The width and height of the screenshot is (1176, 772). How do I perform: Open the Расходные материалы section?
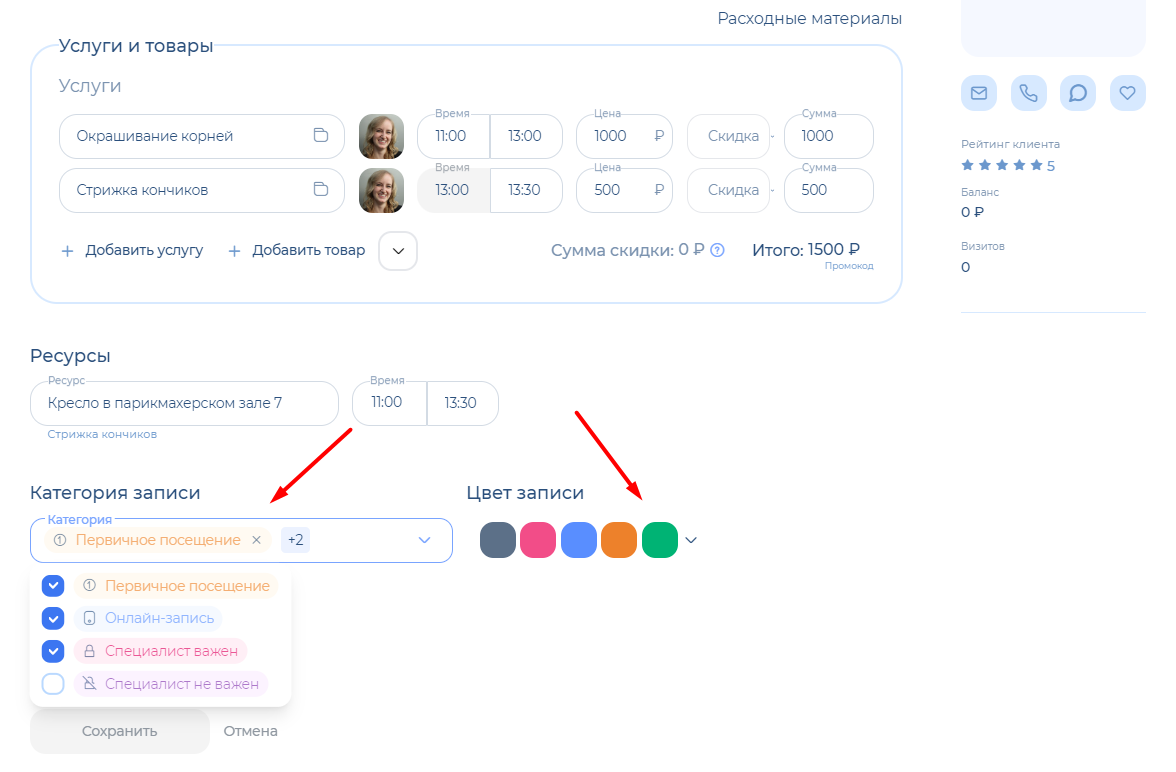click(x=809, y=19)
